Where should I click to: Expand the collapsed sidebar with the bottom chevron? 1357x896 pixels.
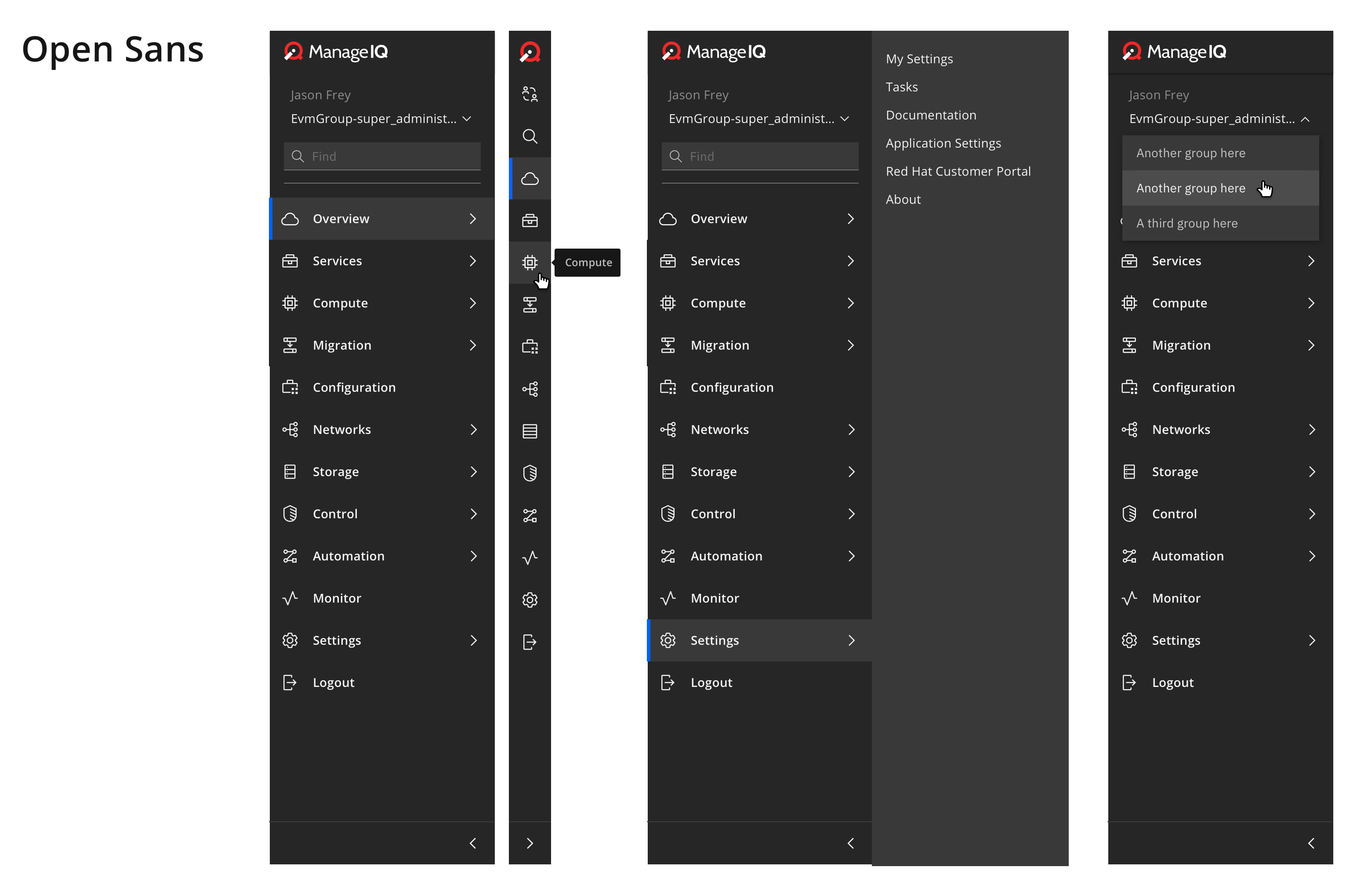click(530, 843)
